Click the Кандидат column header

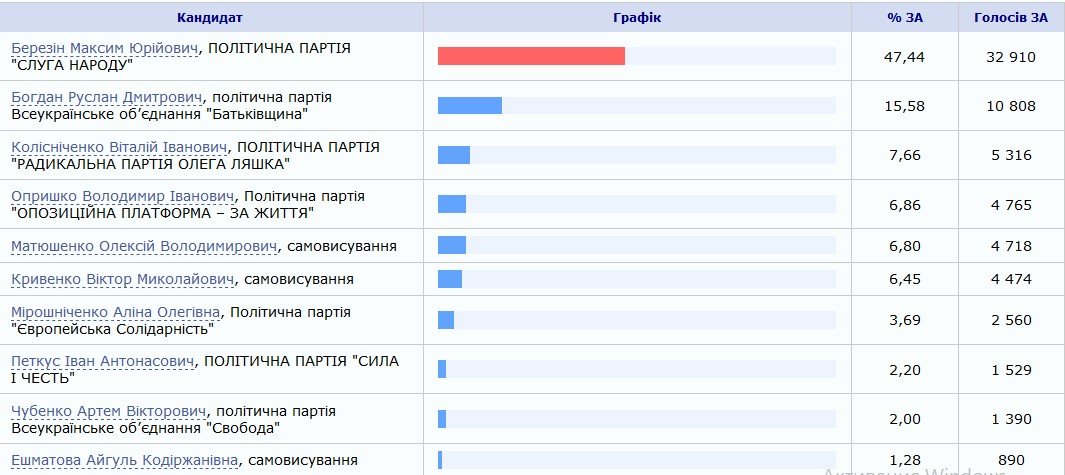[x=210, y=18]
